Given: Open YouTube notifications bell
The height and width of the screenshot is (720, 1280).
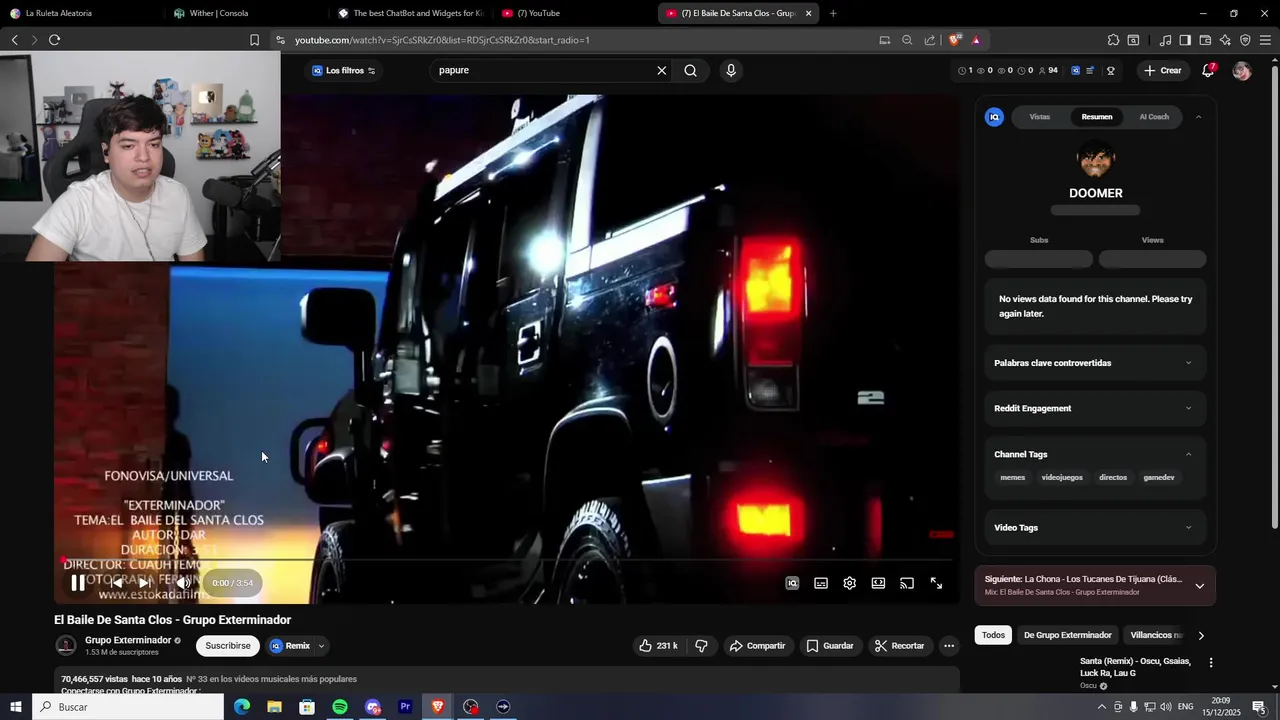Looking at the screenshot, I should [1208, 70].
